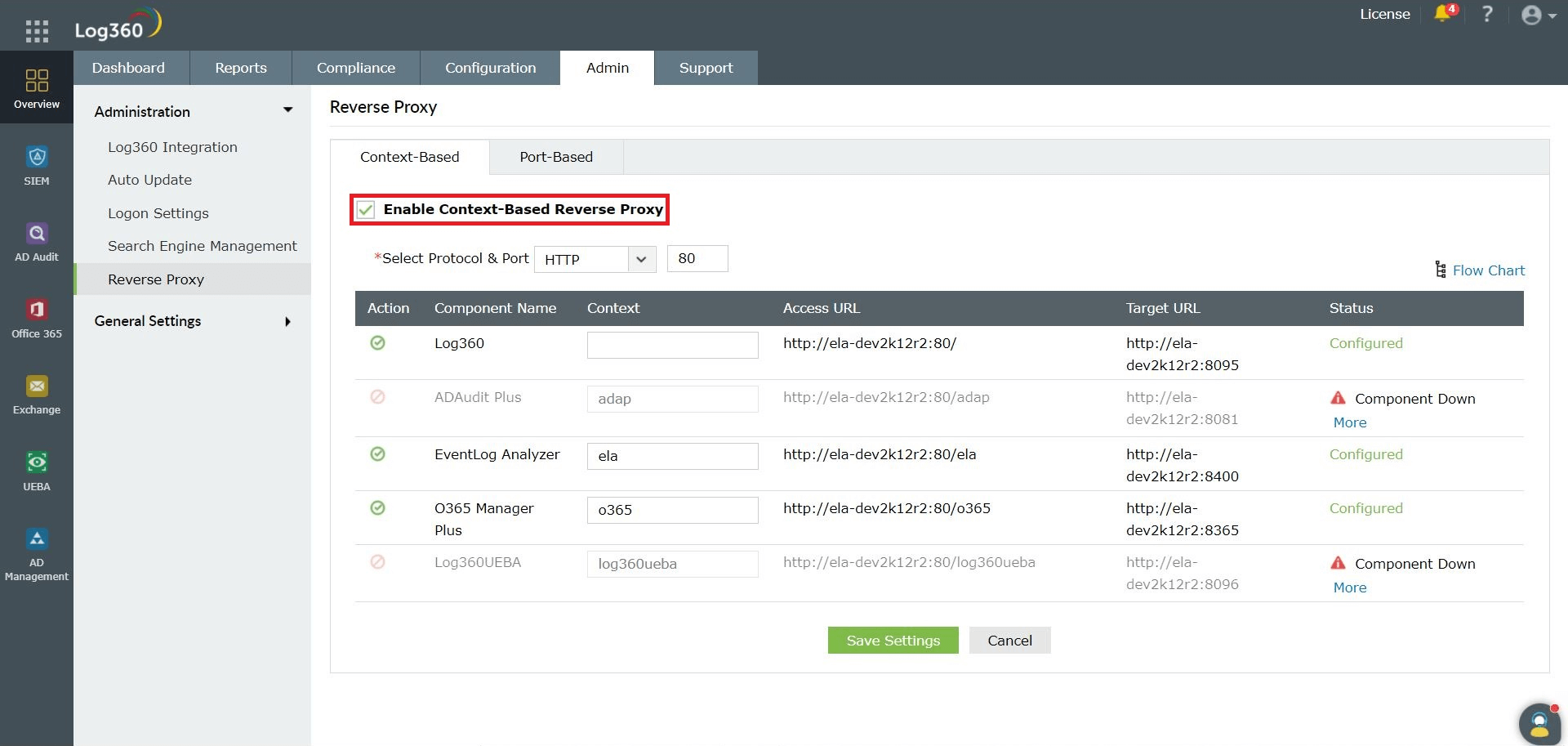Open AD Audit from the sidebar
Viewport: 1568px width, 746px height.
[x=37, y=242]
